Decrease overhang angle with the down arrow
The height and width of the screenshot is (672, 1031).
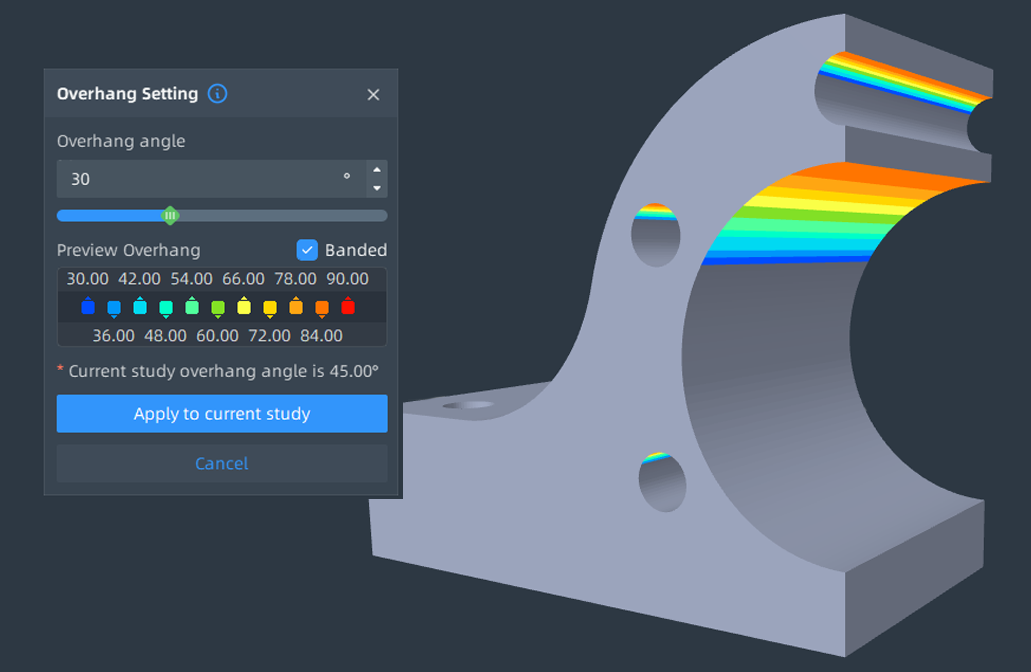(x=376, y=188)
